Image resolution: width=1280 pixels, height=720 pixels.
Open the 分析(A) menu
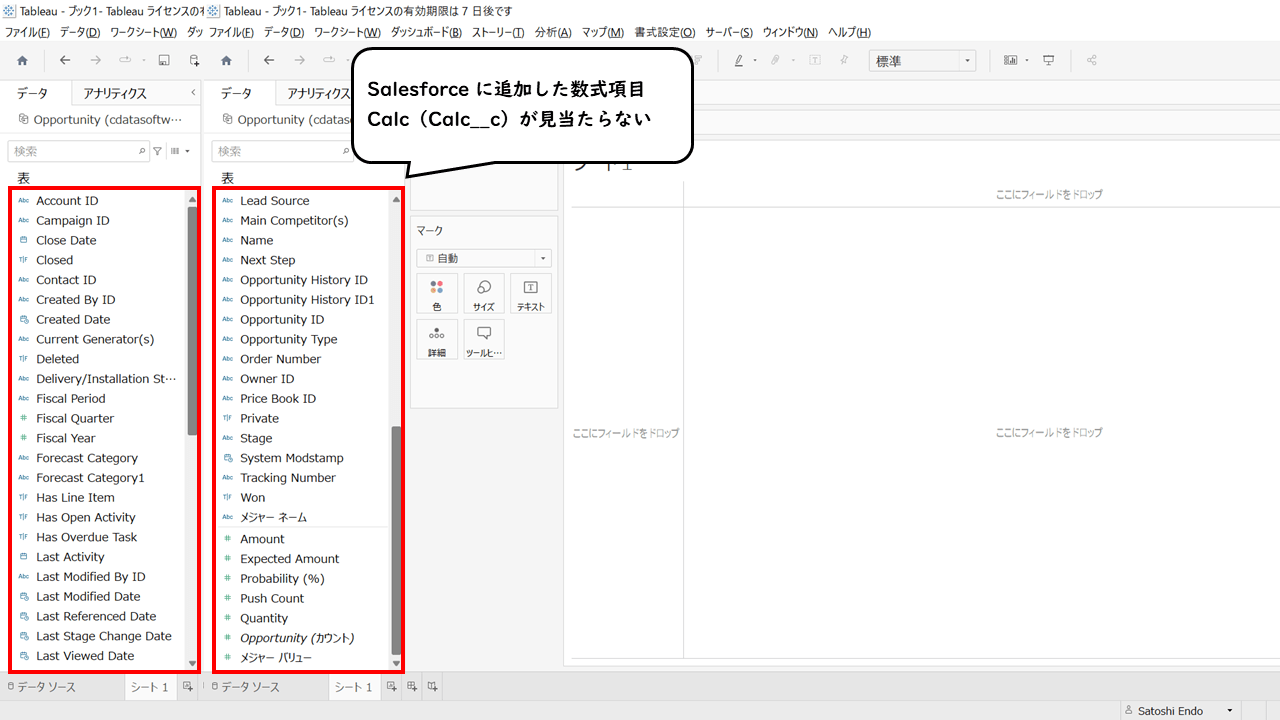(553, 33)
